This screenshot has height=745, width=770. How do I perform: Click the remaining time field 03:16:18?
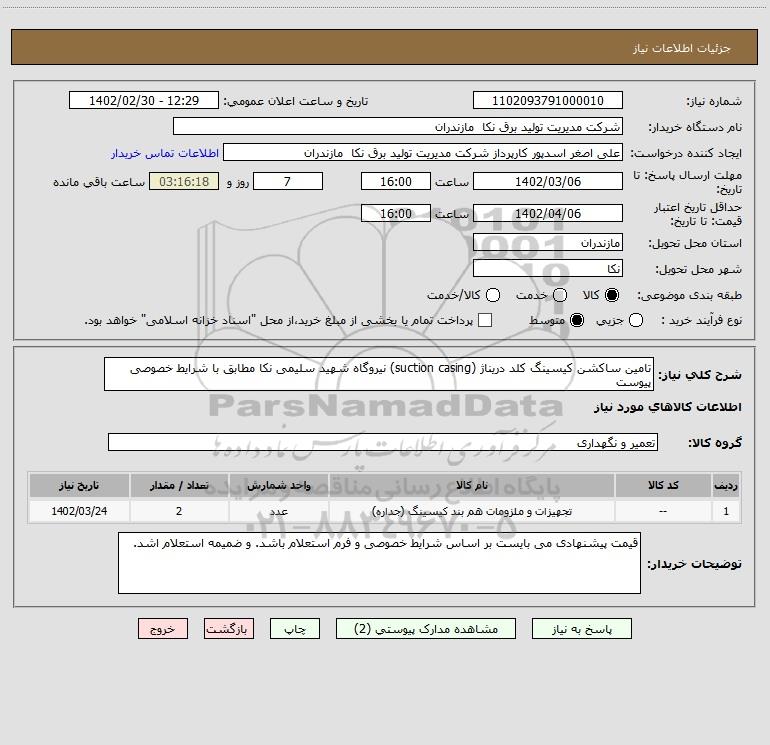(184, 181)
